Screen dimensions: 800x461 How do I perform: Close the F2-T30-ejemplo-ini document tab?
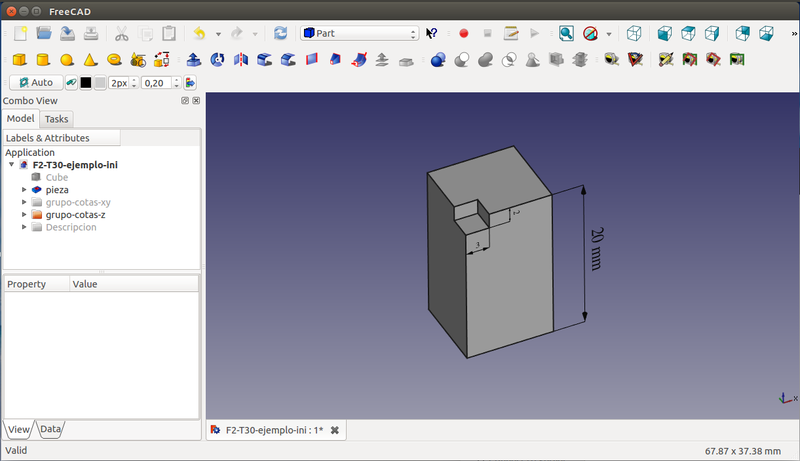coord(335,430)
